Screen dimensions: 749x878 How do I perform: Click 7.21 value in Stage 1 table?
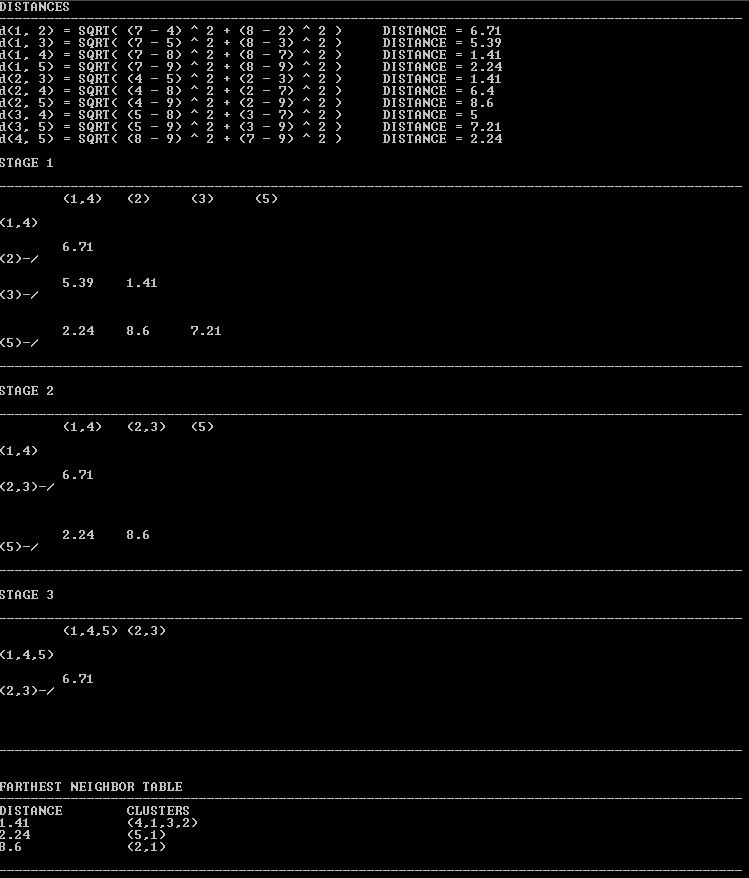206,331
